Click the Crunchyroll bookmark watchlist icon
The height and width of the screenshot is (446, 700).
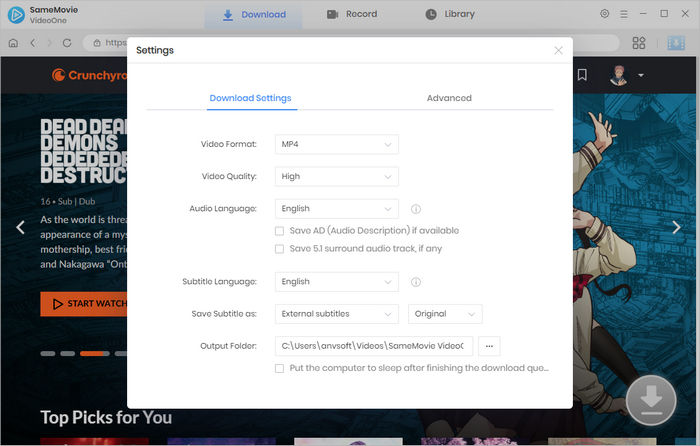pos(582,75)
